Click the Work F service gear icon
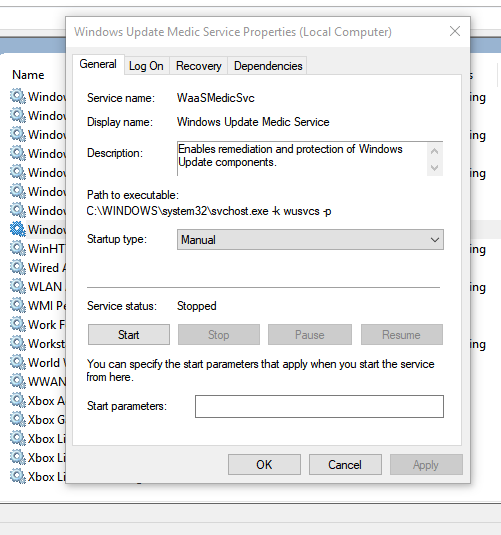501x535 pixels. (x=18, y=324)
